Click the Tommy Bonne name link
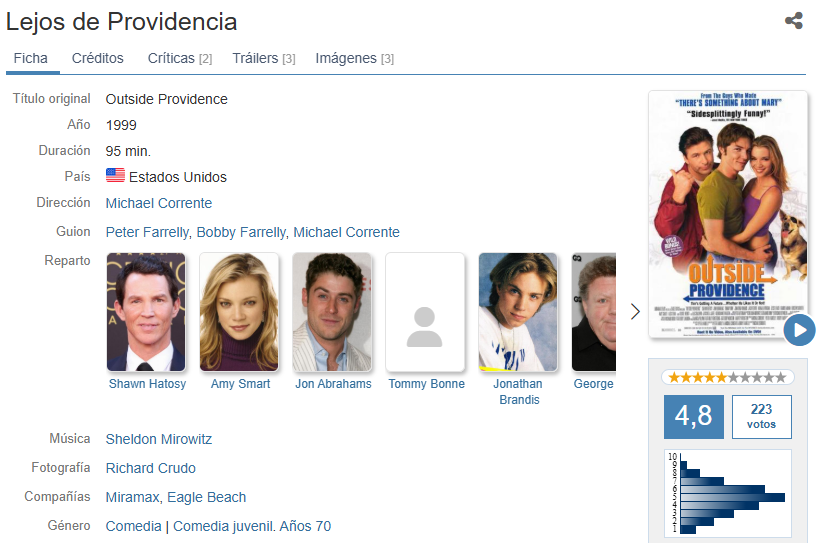The width and height of the screenshot is (820, 543). [426, 384]
